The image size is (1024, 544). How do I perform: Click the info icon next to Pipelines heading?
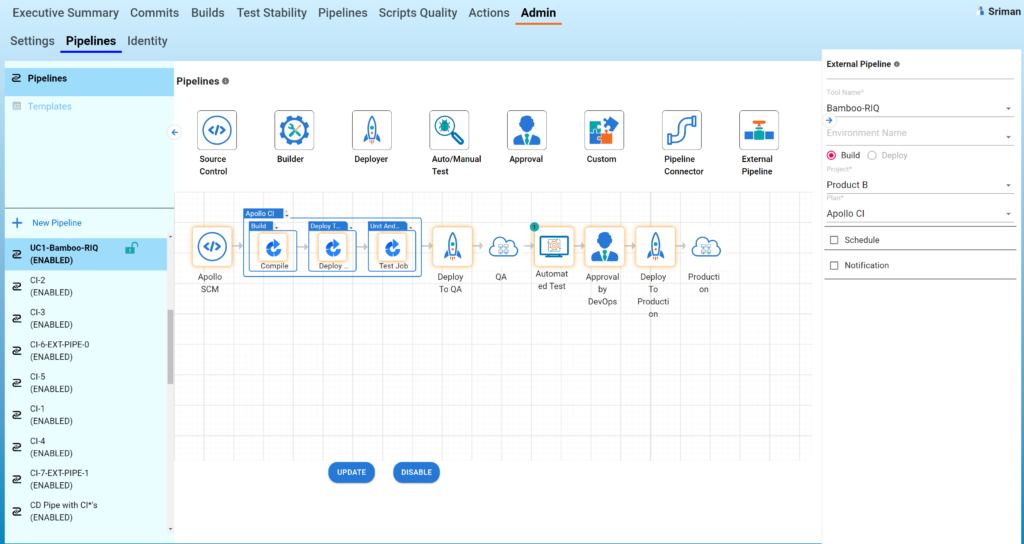click(x=225, y=81)
